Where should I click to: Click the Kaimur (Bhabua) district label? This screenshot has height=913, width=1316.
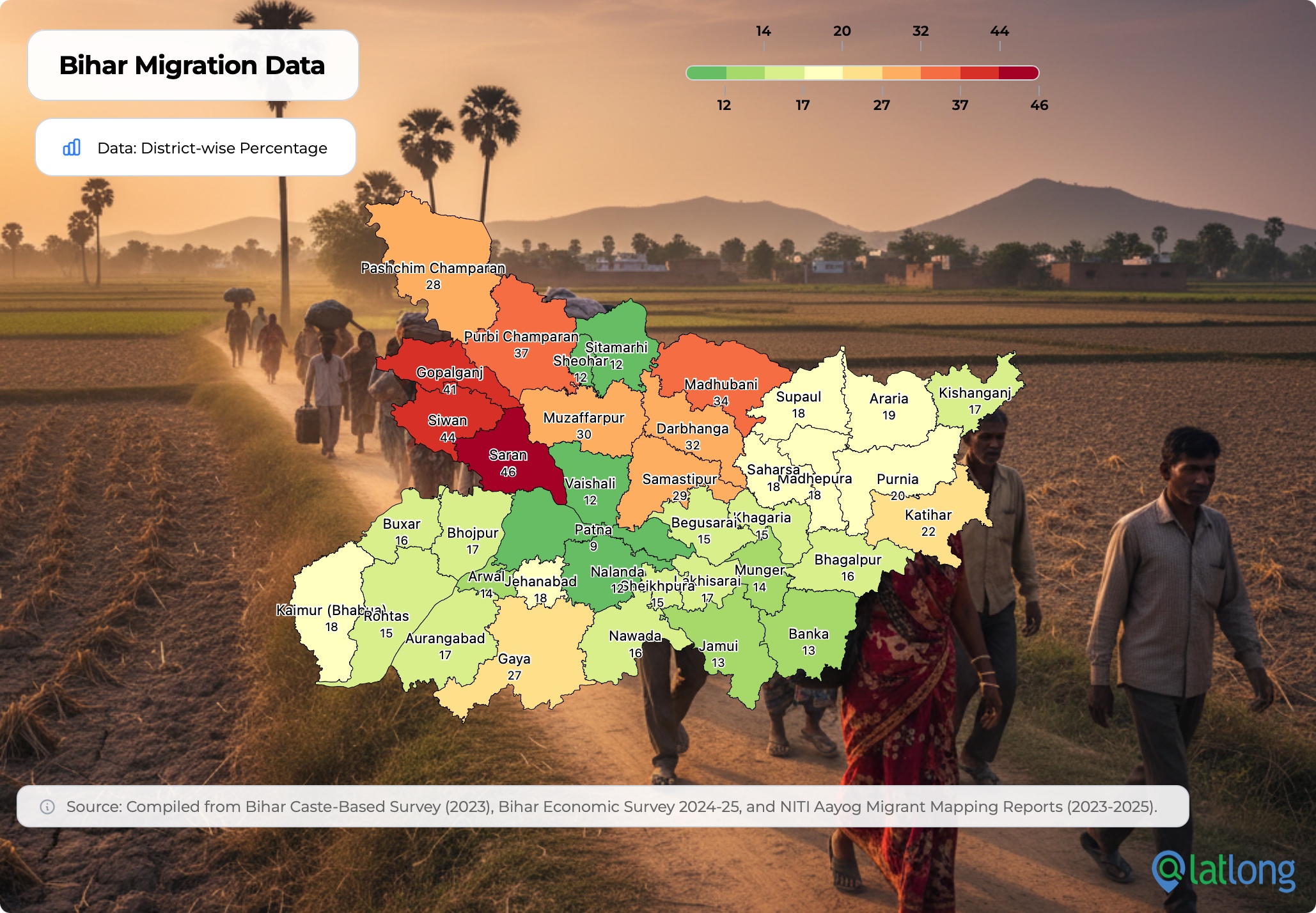coord(331,610)
